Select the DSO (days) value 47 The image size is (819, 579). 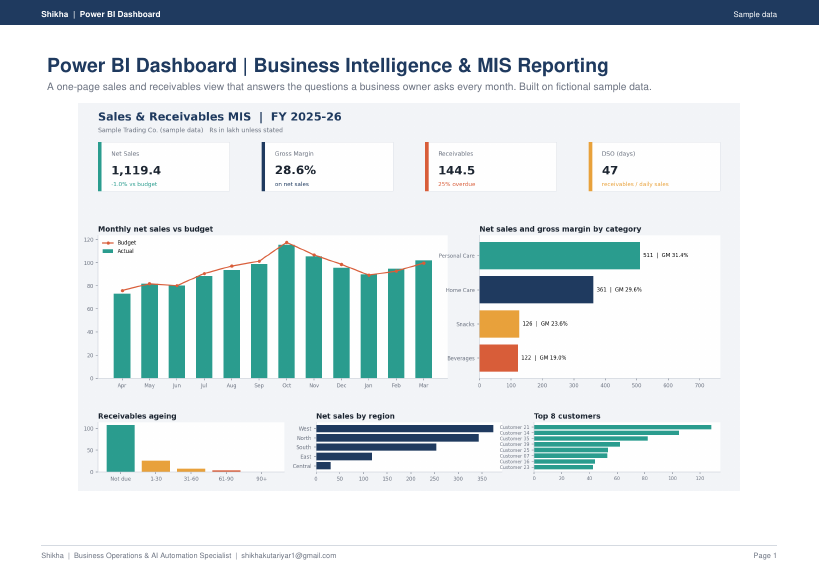tap(610, 170)
